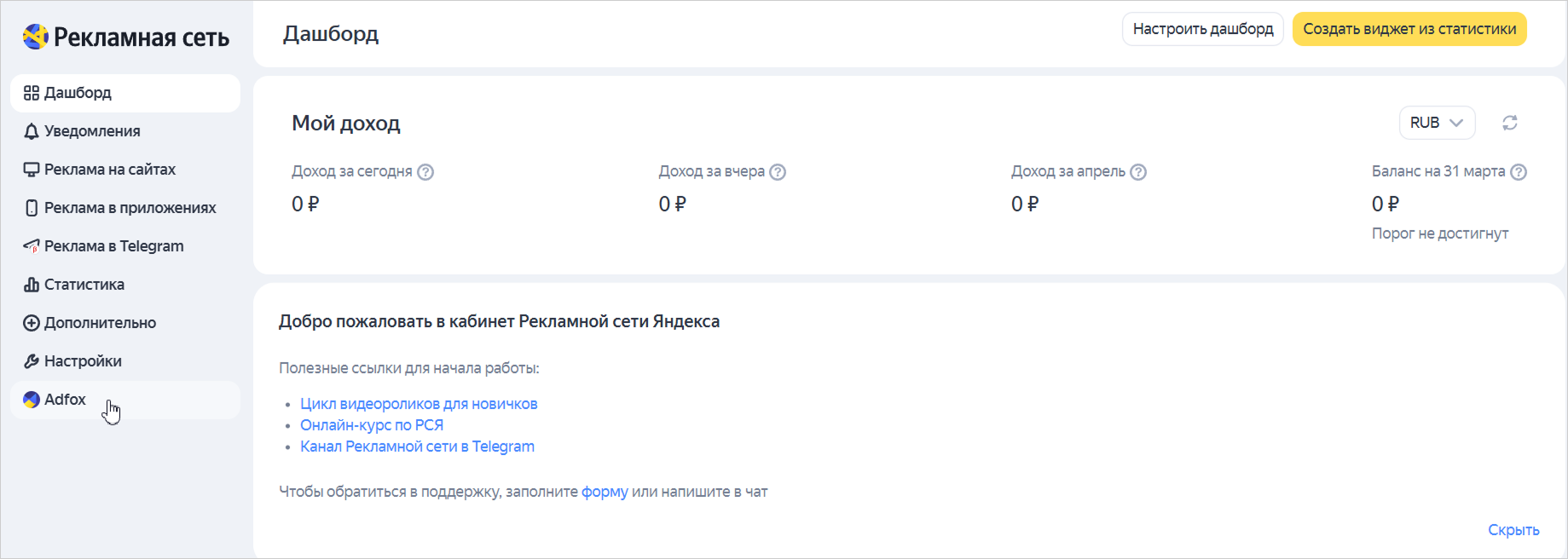This screenshot has width=1568, height=559.
Task: Go to Реклама на сайтах section
Action: click(109, 170)
